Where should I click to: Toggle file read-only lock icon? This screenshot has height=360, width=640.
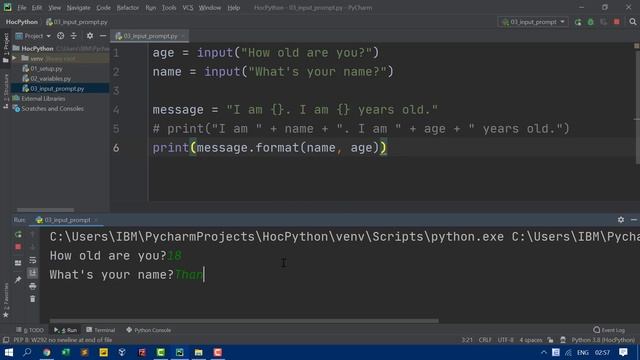[x=550, y=340]
